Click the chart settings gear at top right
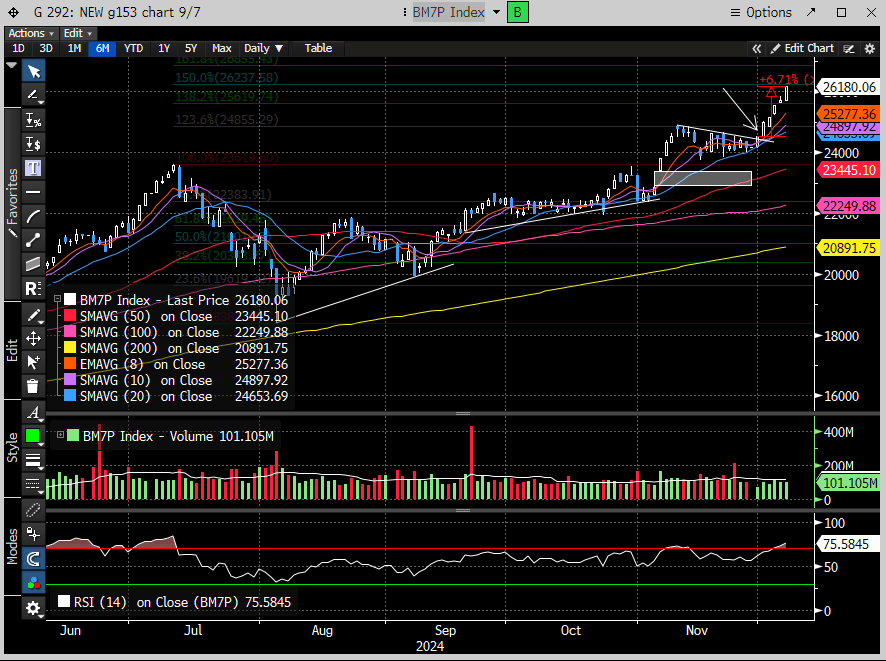 point(870,49)
